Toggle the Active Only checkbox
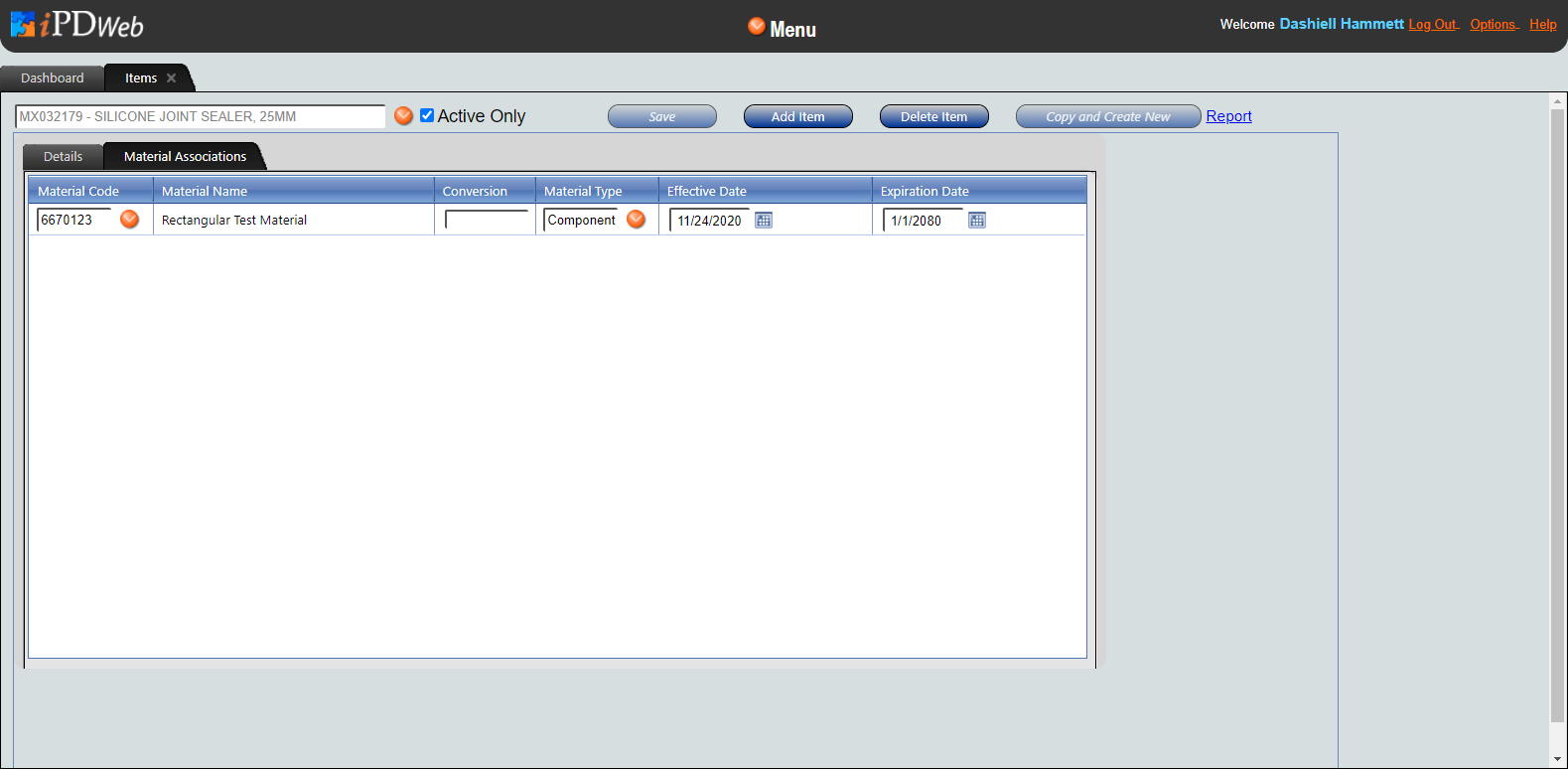Image resolution: width=1568 pixels, height=769 pixels. pyautogui.click(x=427, y=116)
